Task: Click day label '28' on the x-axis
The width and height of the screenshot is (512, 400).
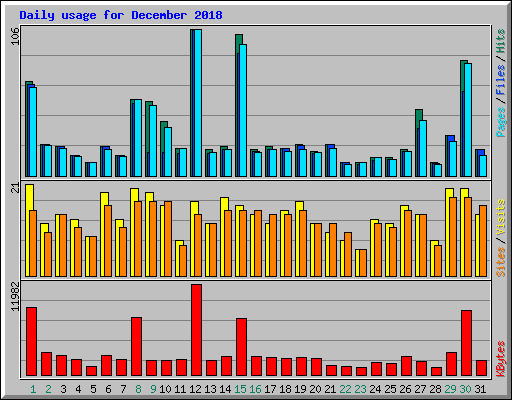Action: [435, 389]
